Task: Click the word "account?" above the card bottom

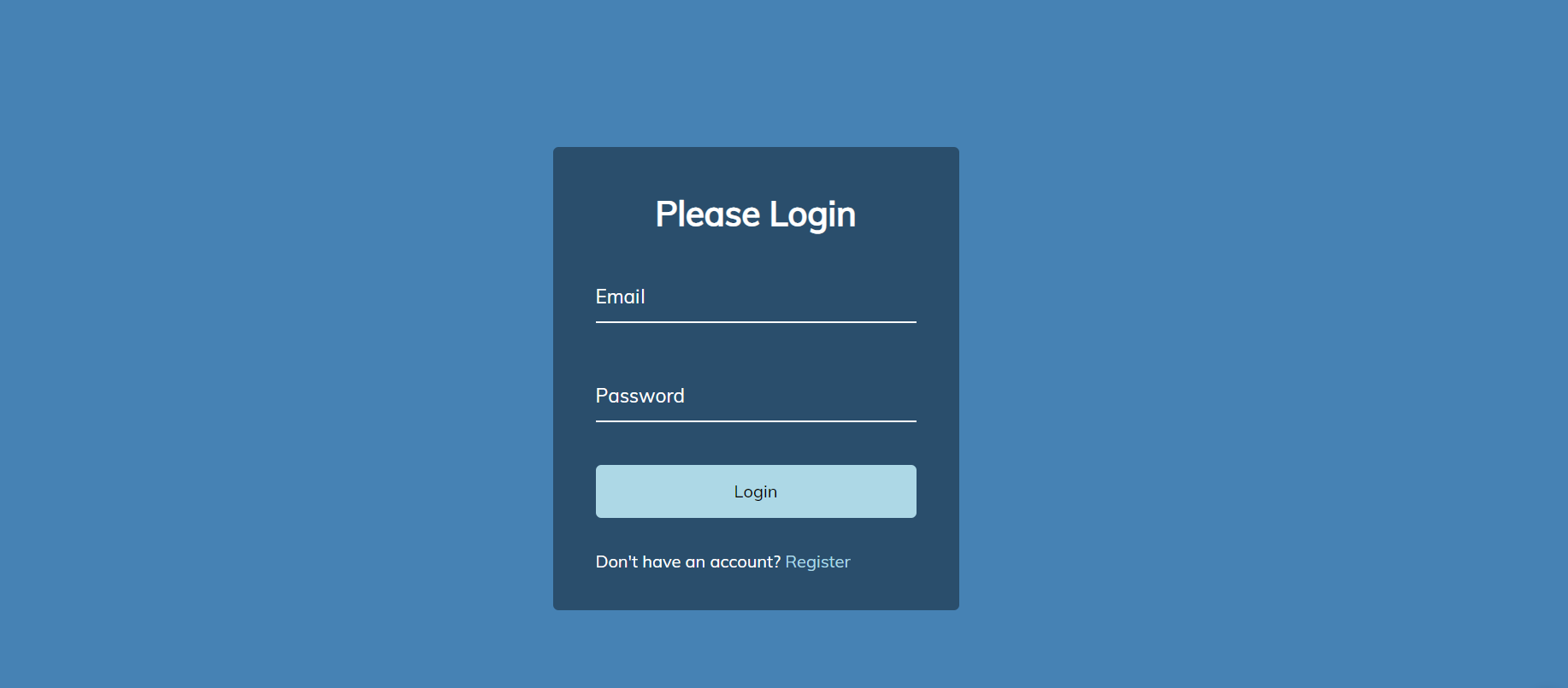Action: pyautogui.click(x=745, y=562)
